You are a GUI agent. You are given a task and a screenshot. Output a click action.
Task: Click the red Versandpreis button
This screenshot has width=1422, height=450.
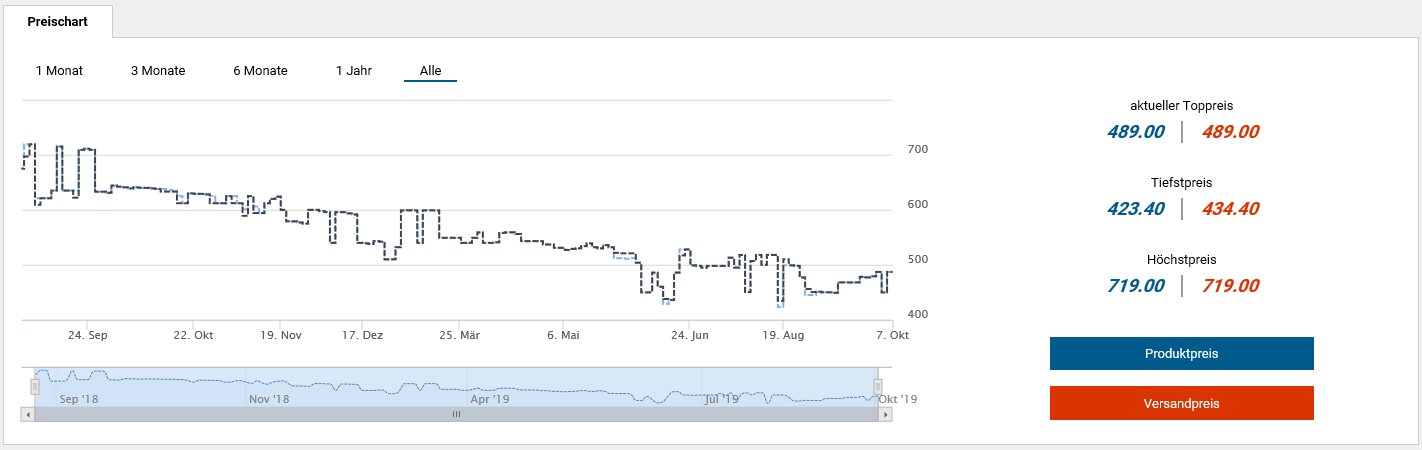[x=1181, y=403]
